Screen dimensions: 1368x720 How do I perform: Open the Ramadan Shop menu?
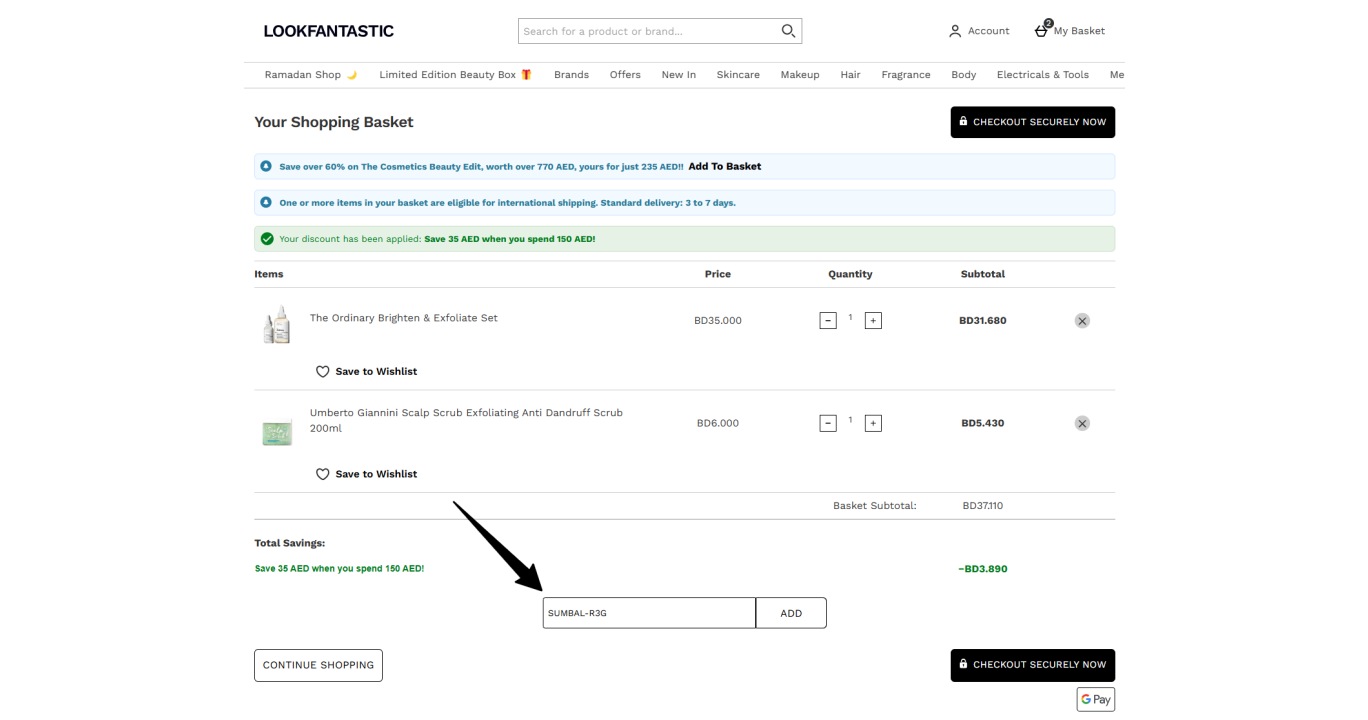[311, 75]
